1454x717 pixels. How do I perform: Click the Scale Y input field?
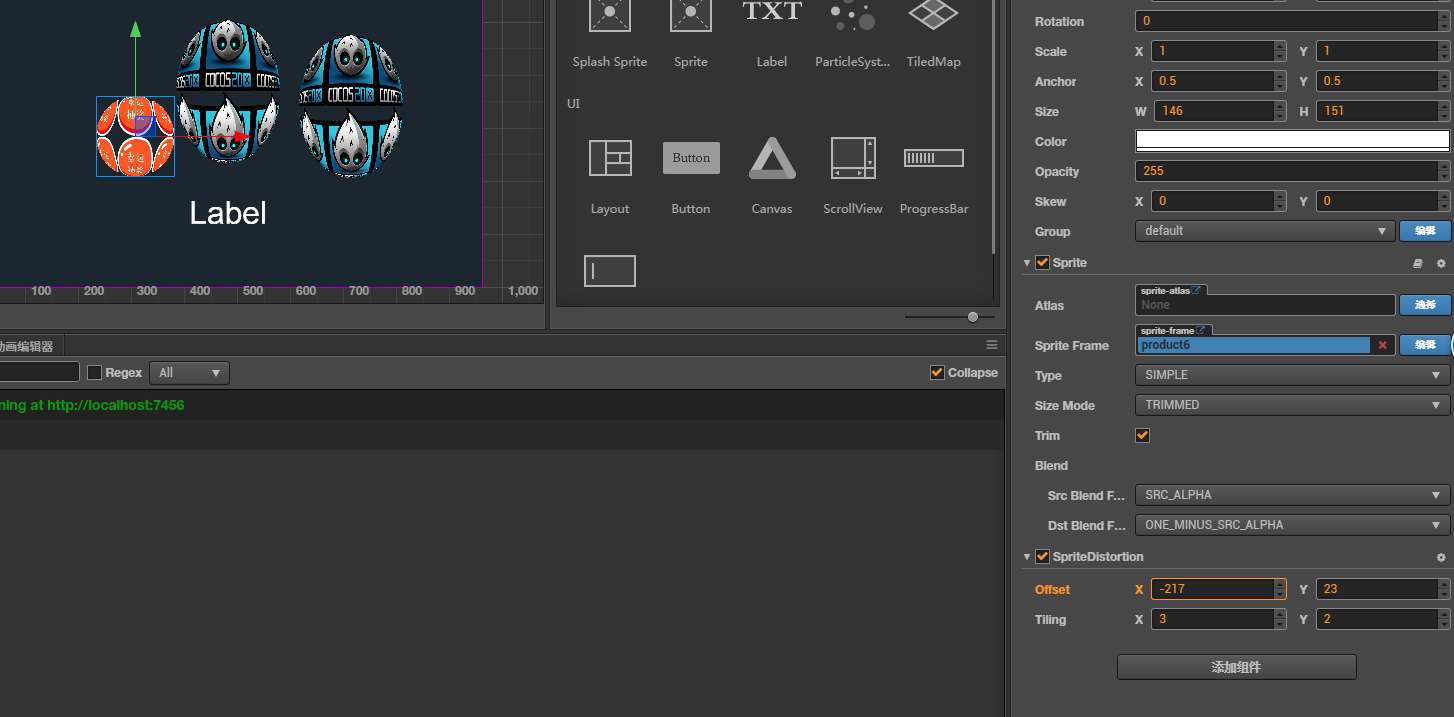(1383, 51)
